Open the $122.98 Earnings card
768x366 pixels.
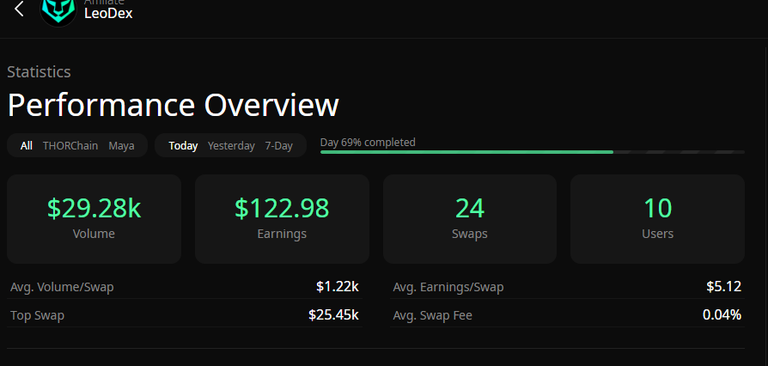282,219
